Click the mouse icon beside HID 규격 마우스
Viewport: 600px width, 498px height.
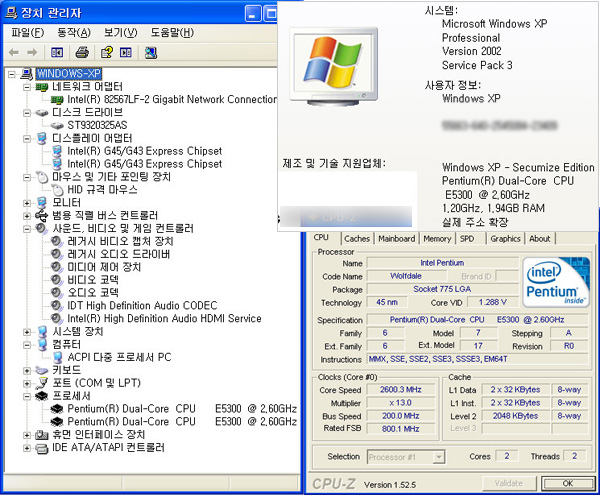click(57, 189)
